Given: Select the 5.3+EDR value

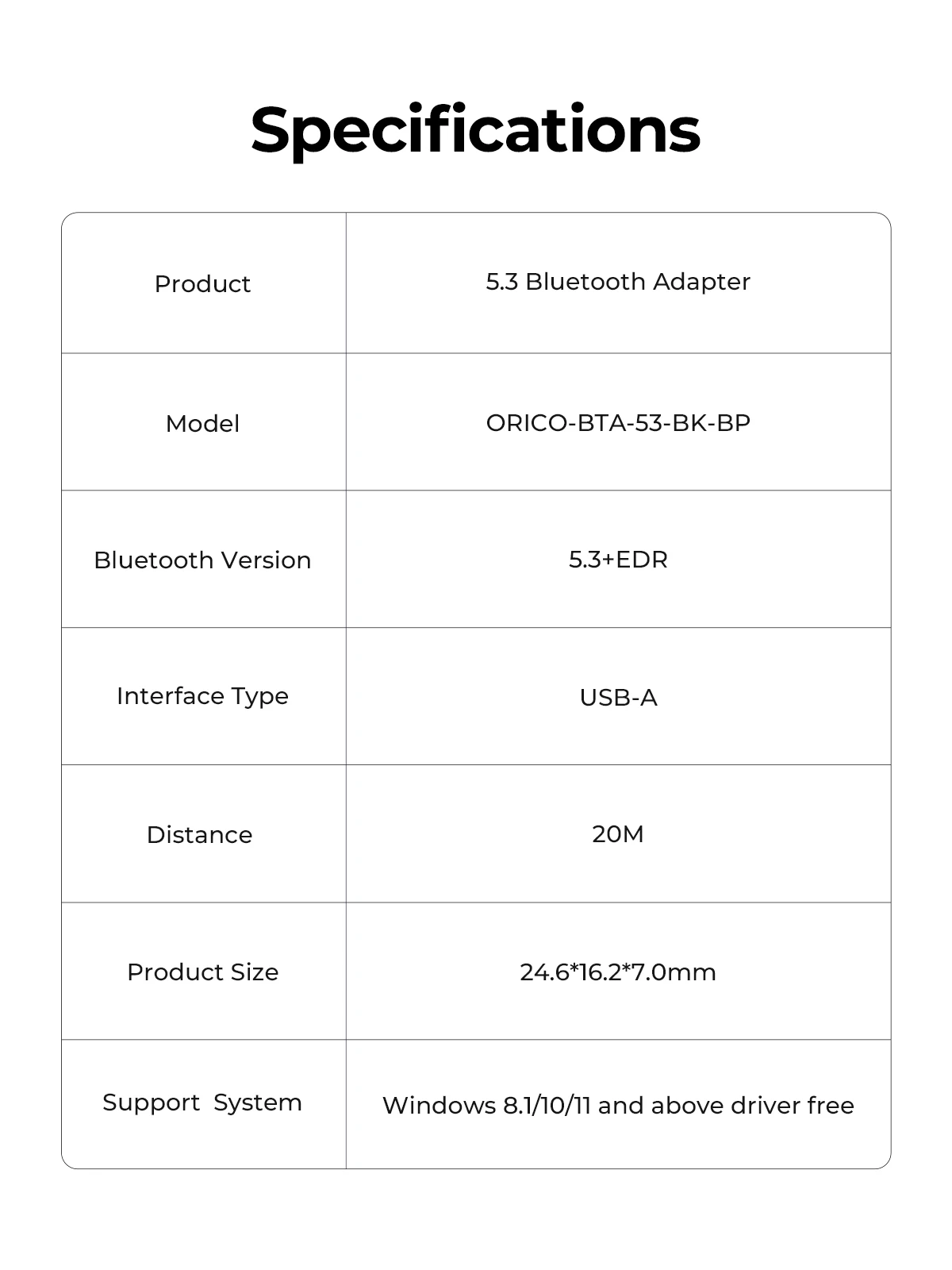Looking at the screenshot, I should click(617, 560).
